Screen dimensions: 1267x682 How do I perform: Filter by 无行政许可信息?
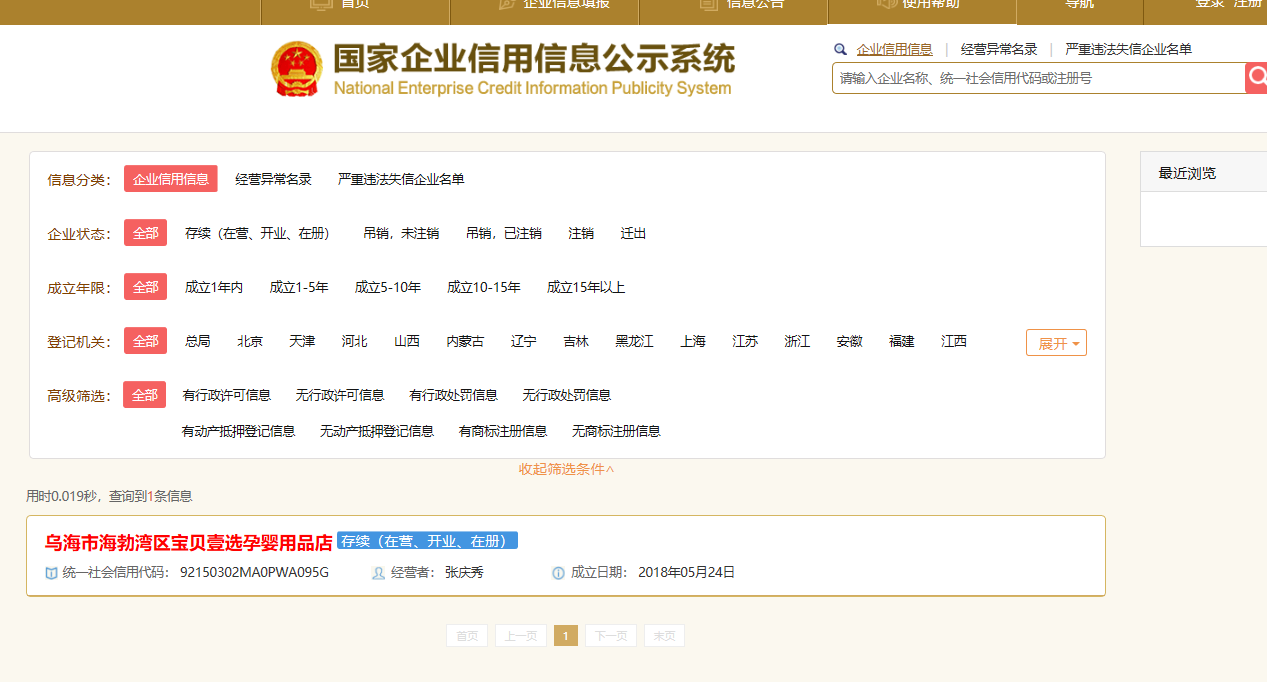pos(340,395)
